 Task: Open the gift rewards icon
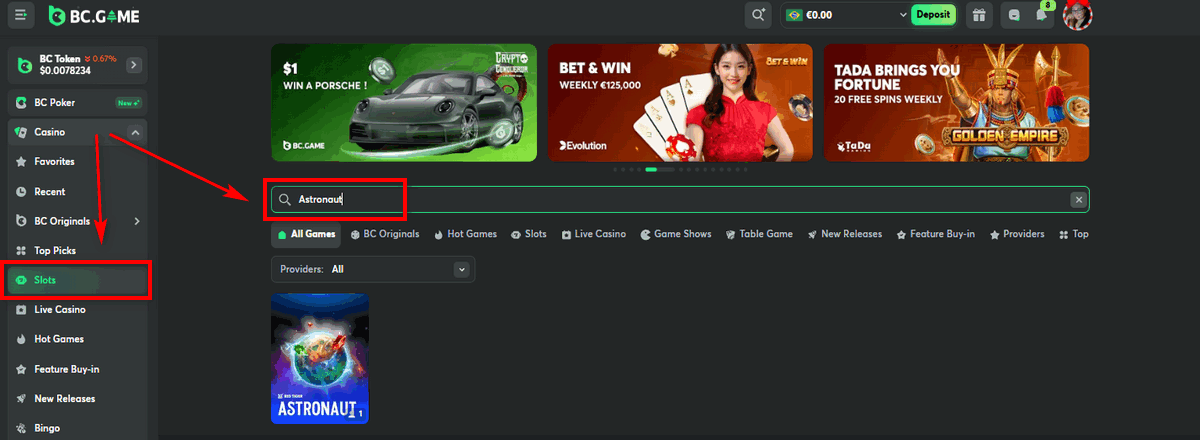tap(979, 15)
